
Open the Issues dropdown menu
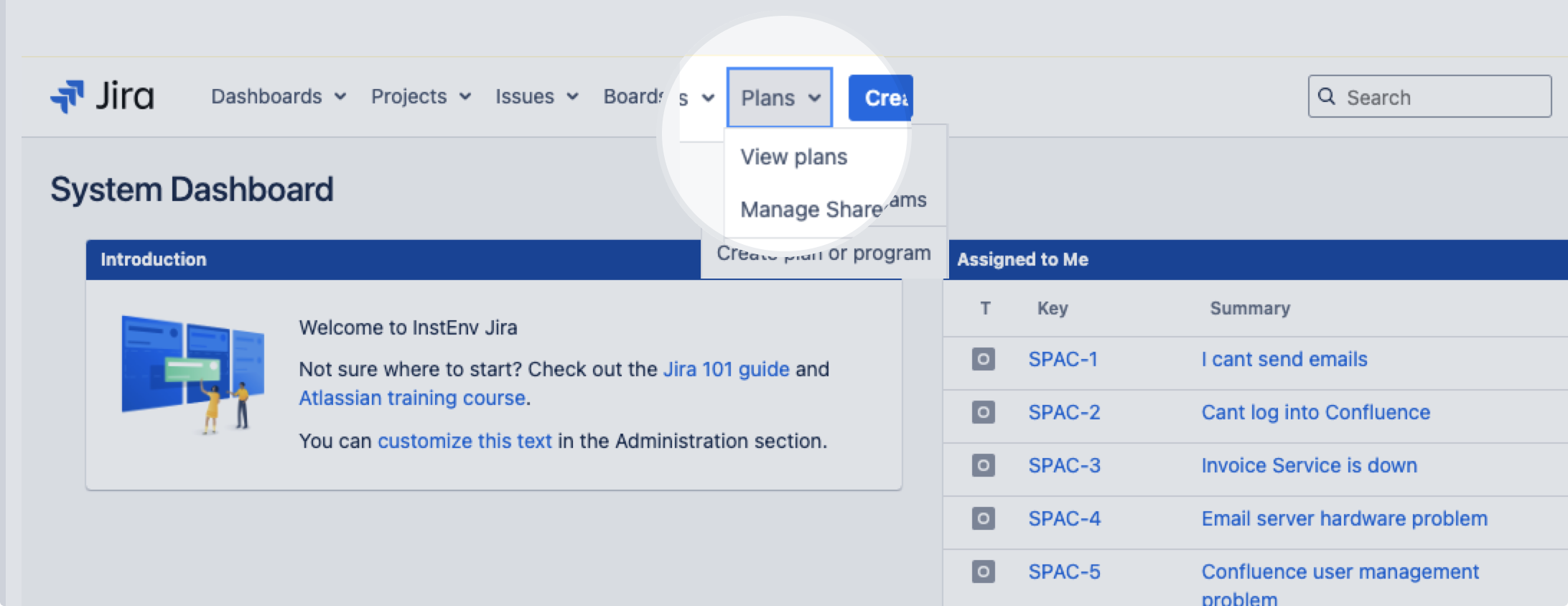pyautogui.click(x=536, y=96)
